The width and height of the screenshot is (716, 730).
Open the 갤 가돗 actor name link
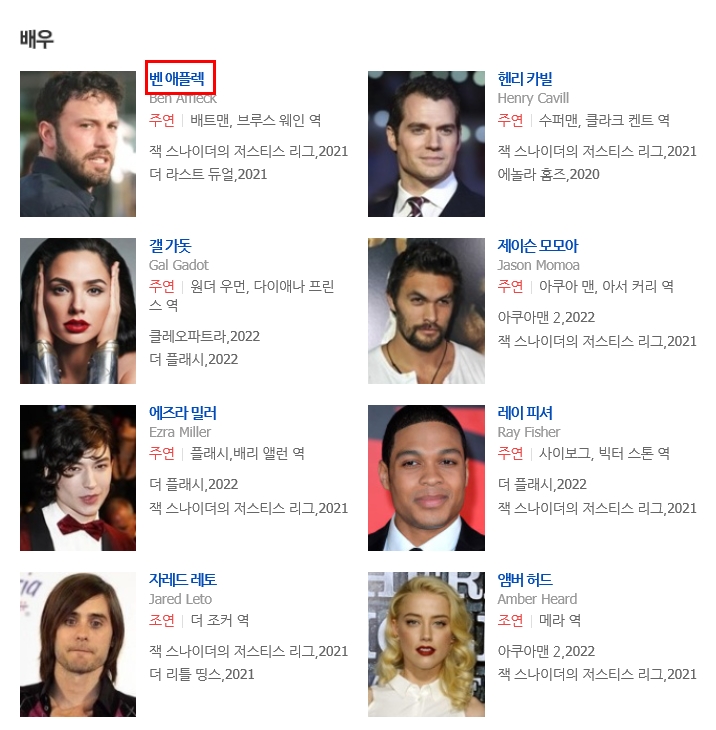170,246
